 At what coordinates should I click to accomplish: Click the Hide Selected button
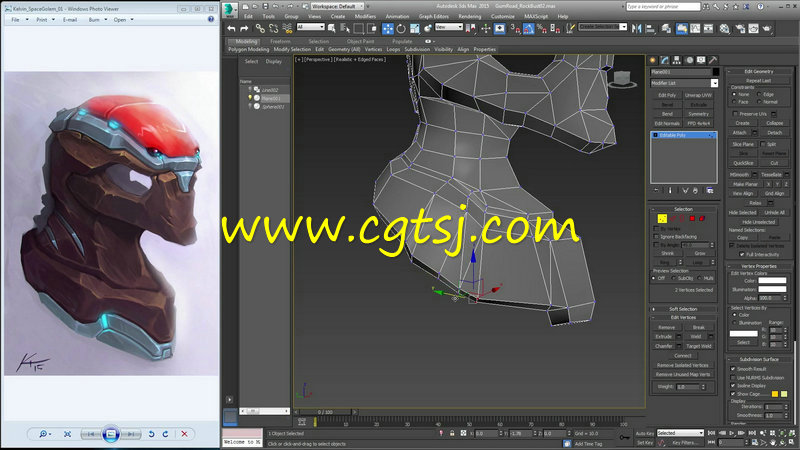[742, 213]
